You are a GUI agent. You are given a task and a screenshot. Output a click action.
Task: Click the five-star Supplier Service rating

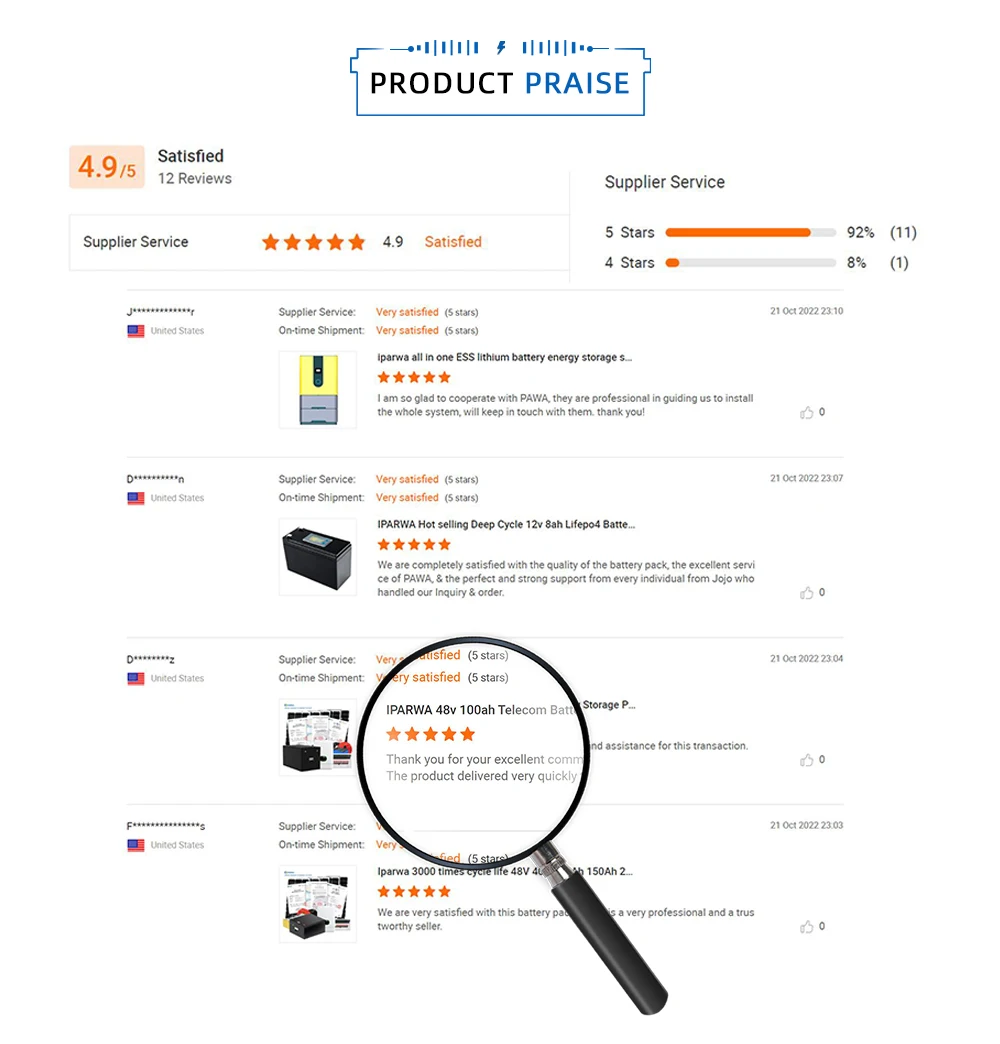pos(314,242)
